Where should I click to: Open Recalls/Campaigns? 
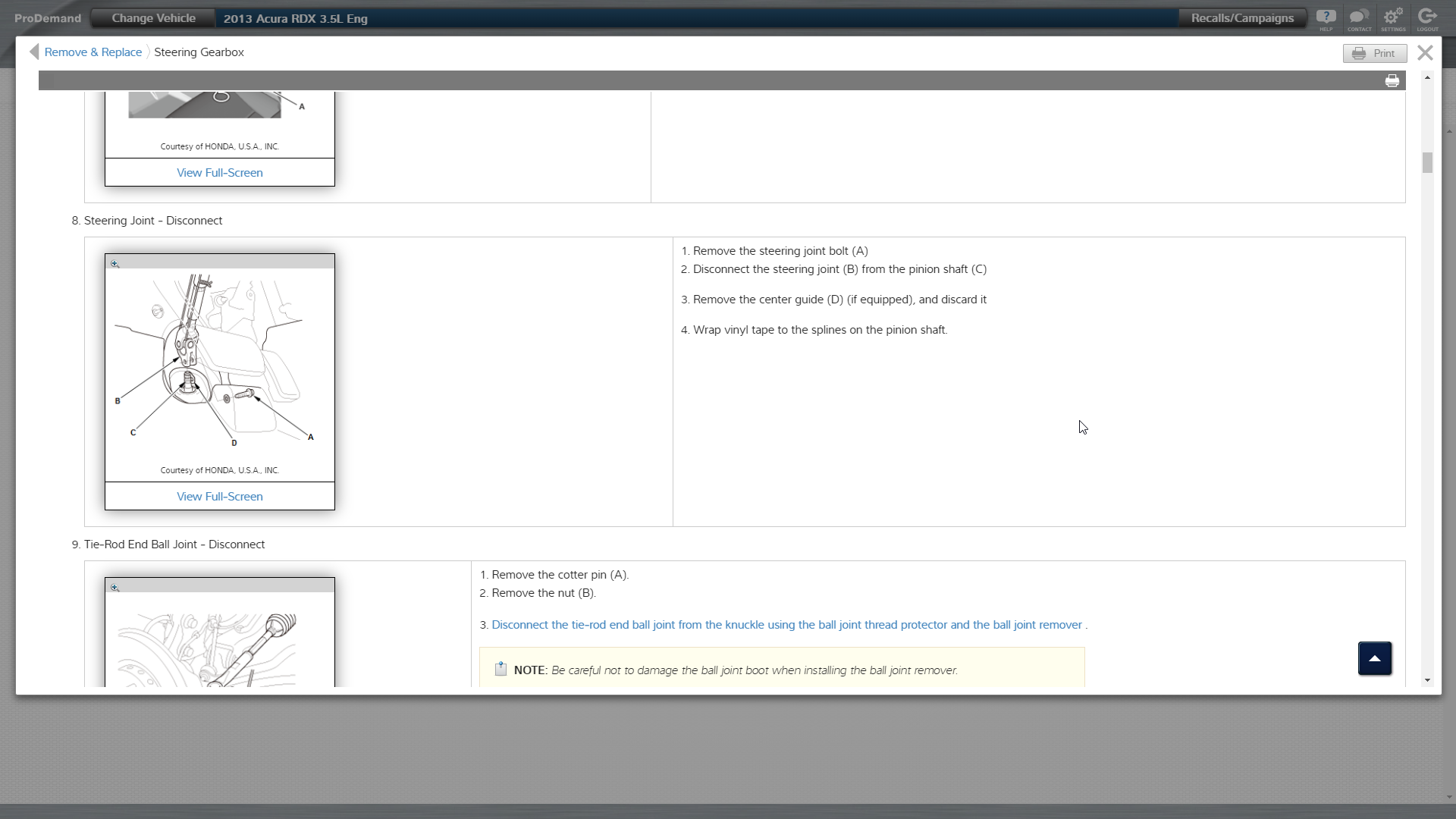pos(1242,18)
